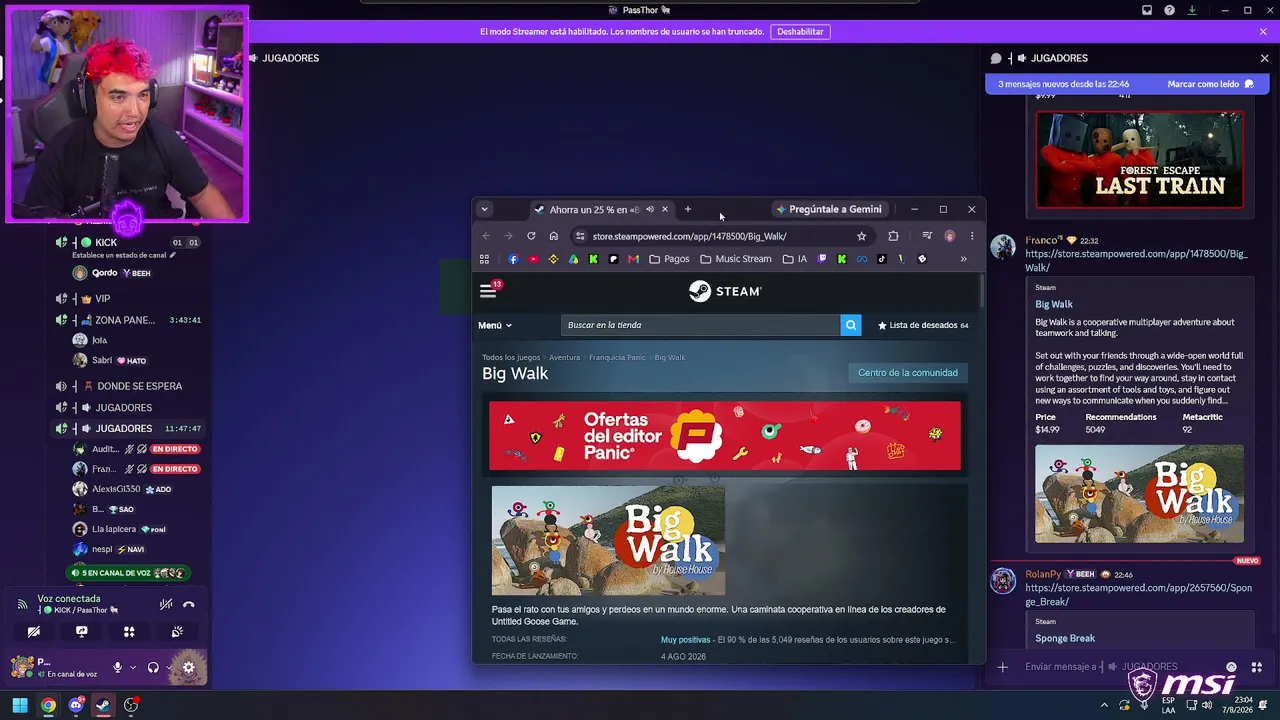Toggle Discord screen share button
This screenshot has height=720, width=1280.
pyautogui.click(x=81, y=632)
